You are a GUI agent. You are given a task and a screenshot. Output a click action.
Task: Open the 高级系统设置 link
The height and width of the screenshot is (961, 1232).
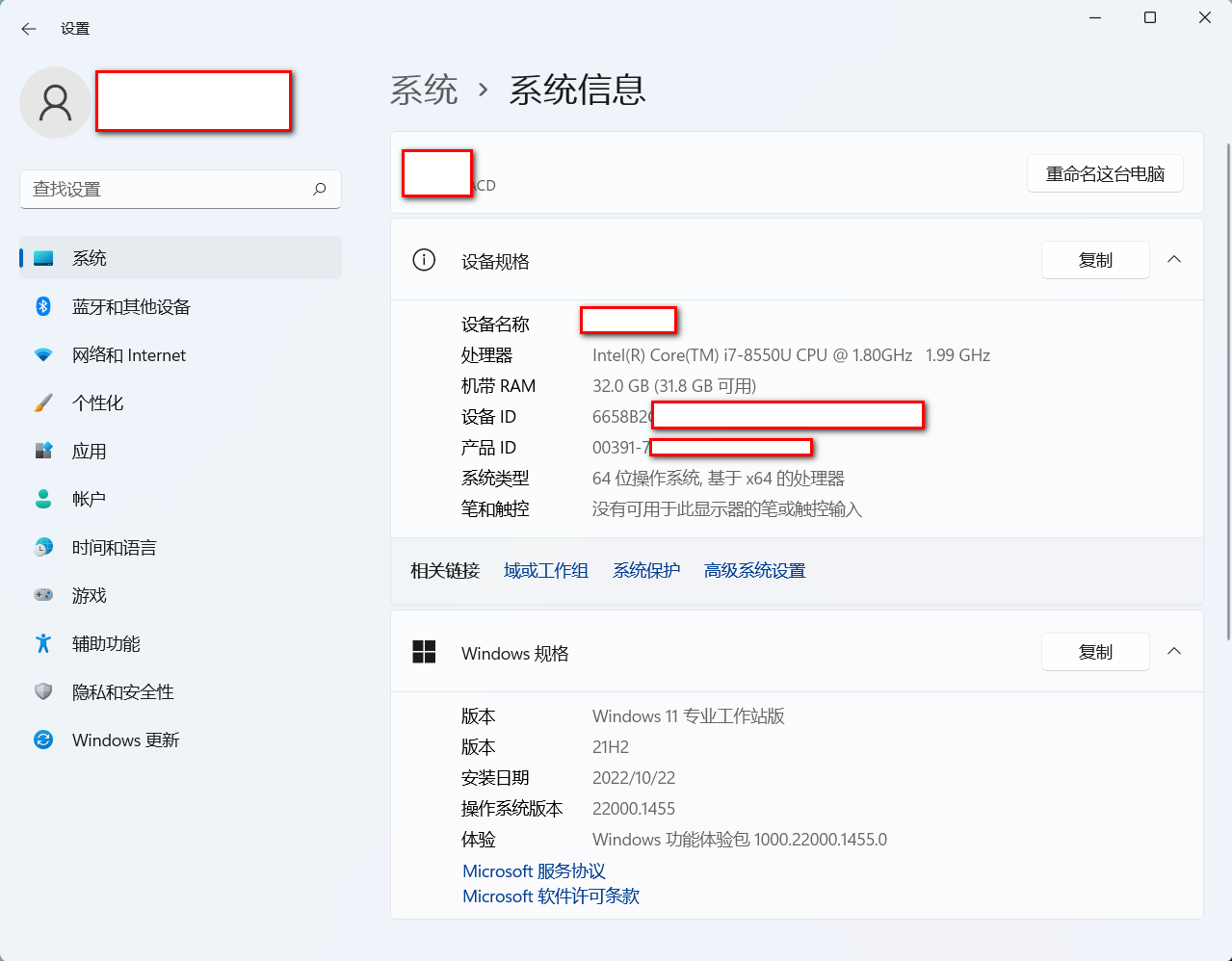(x=753, y=569)
